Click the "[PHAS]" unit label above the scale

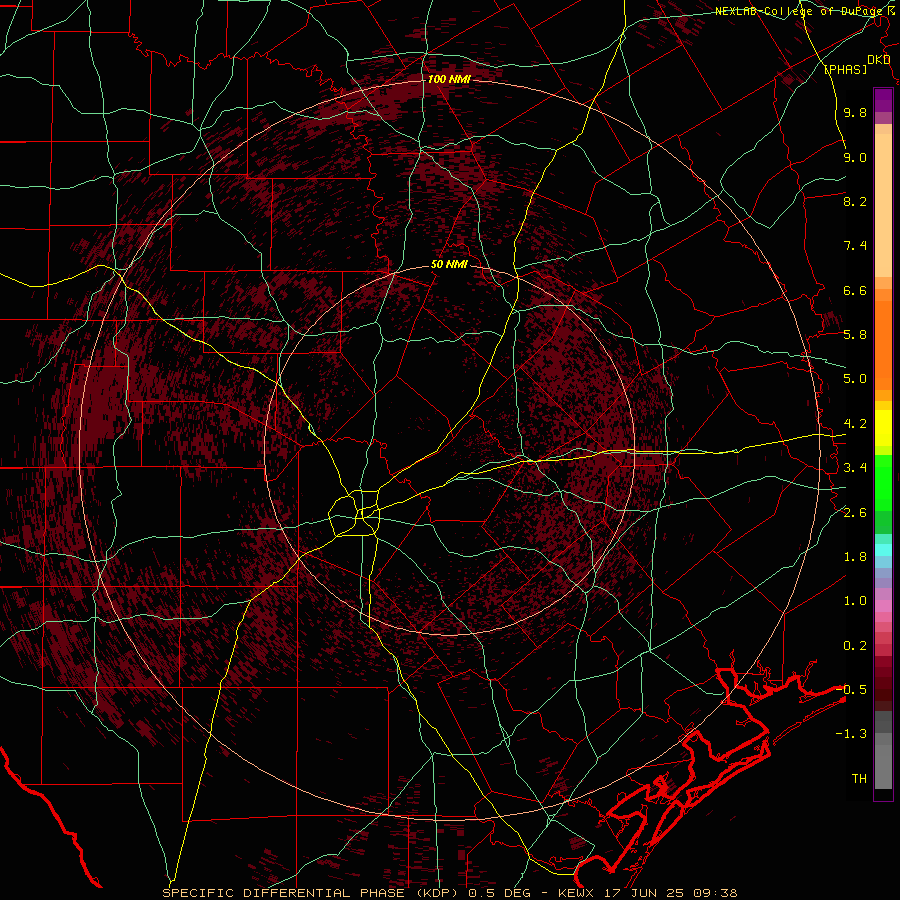click(845, 70)
